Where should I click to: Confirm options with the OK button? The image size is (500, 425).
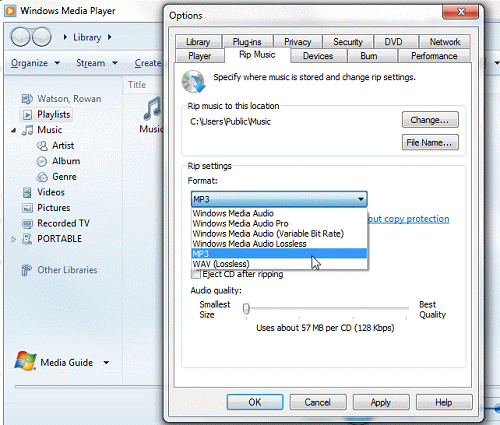point(255,402)
